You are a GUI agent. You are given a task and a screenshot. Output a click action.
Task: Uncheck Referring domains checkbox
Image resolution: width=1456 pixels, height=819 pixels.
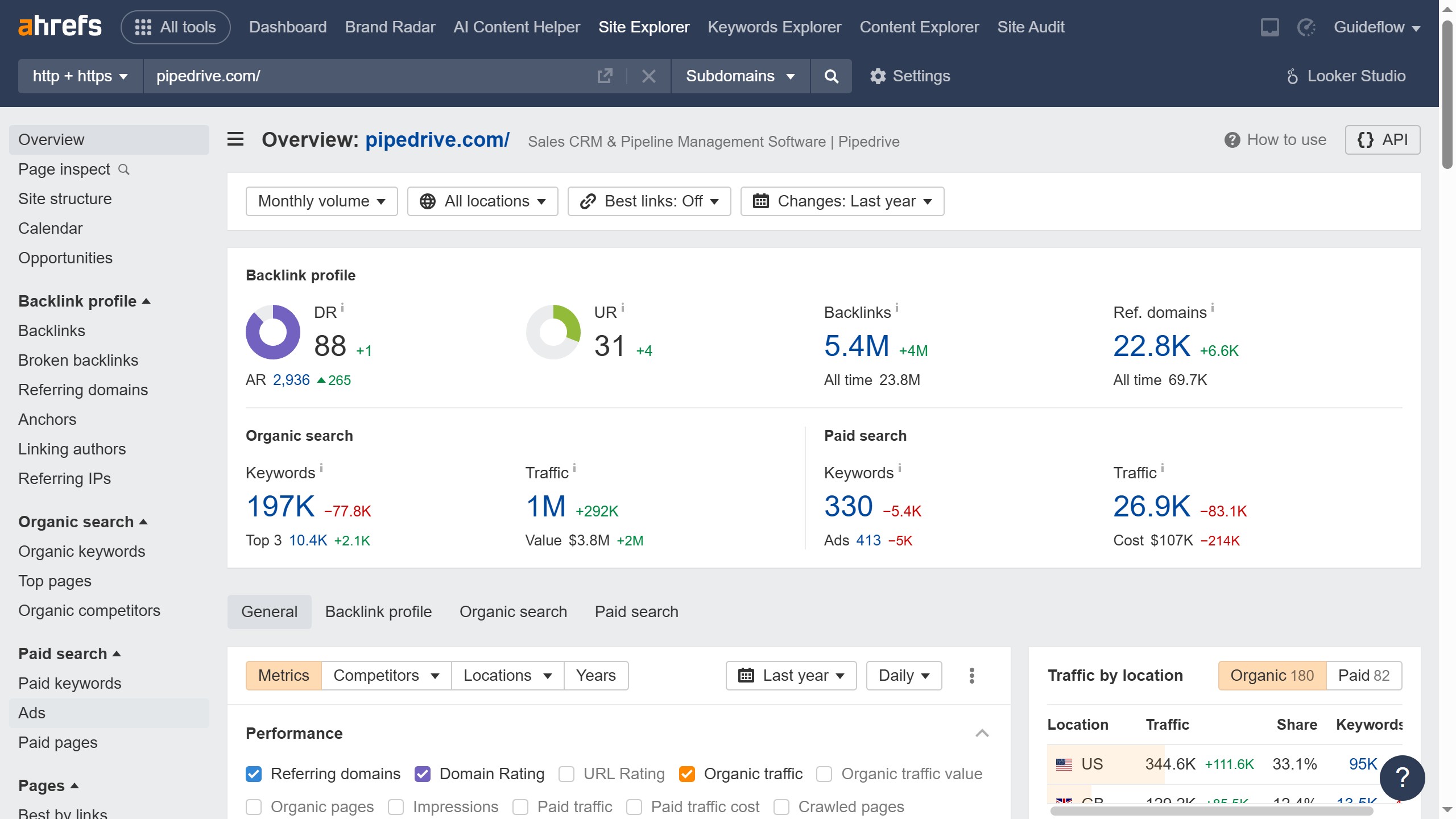pyautogui.click(x=254, y=774)
